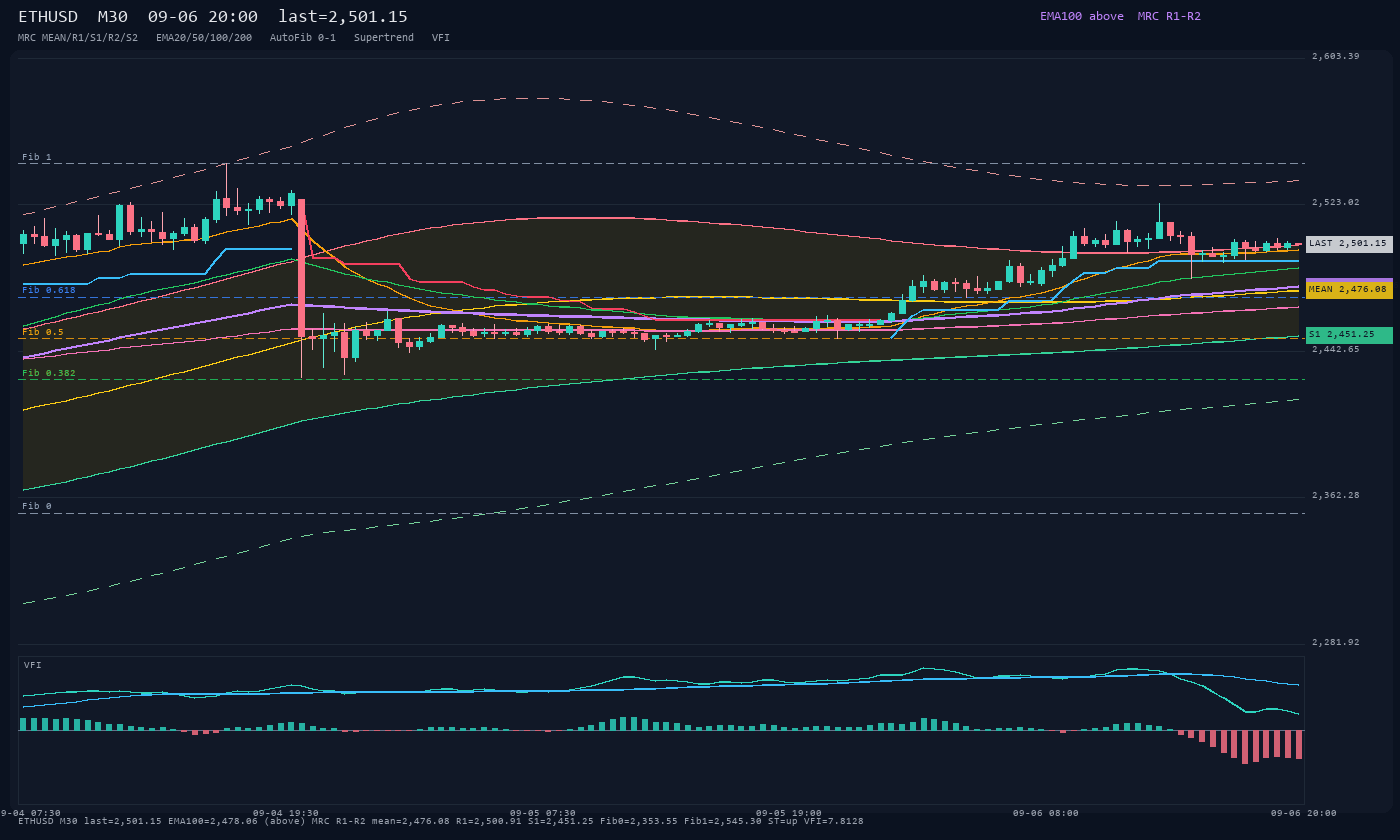The image size is (1400, 840).
Task: Click the Fib 1 level label
Action: tap(37, 157)
